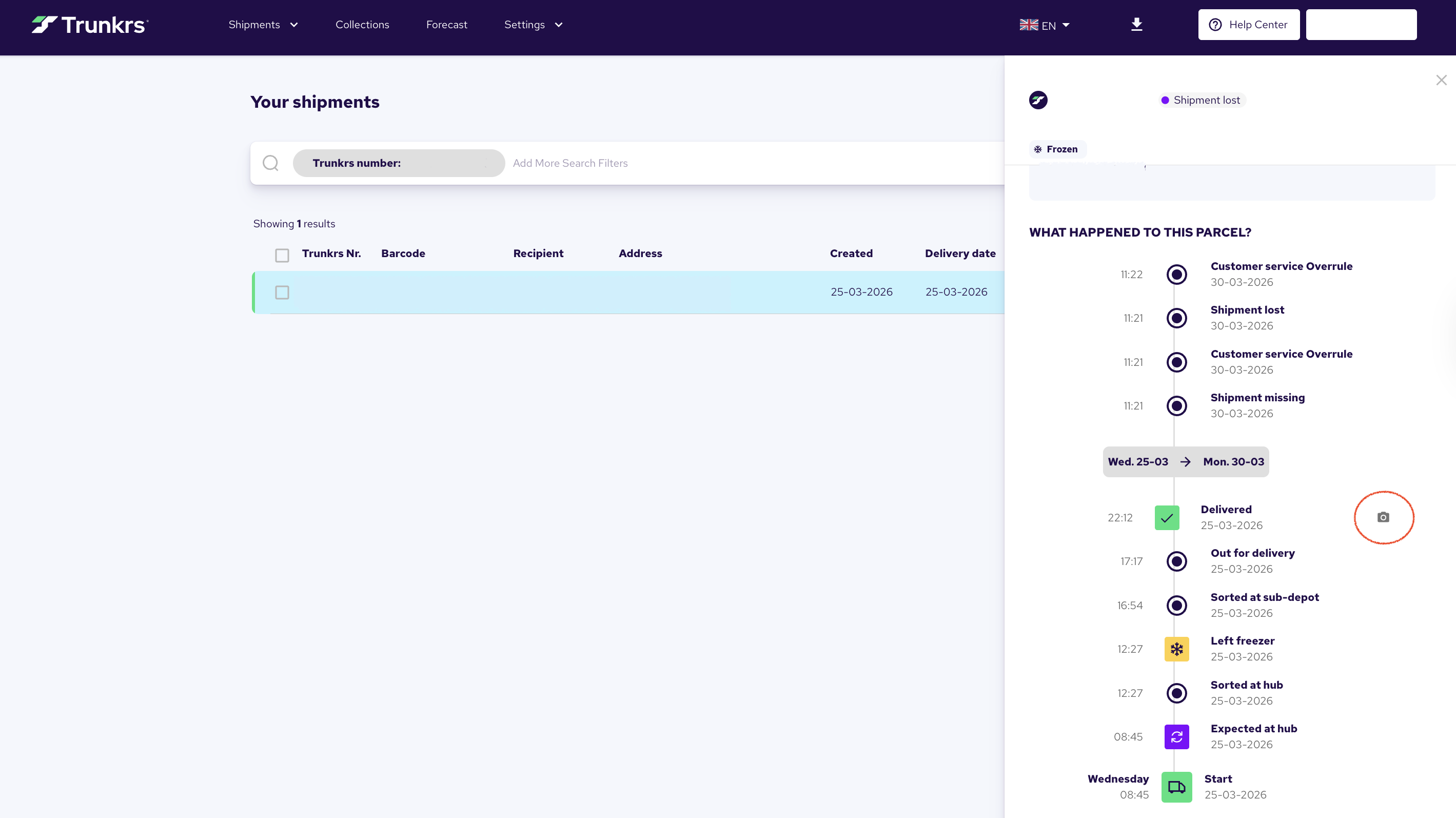
Task: Click the Out for delivery marker
Action: tap(1177, 561)
